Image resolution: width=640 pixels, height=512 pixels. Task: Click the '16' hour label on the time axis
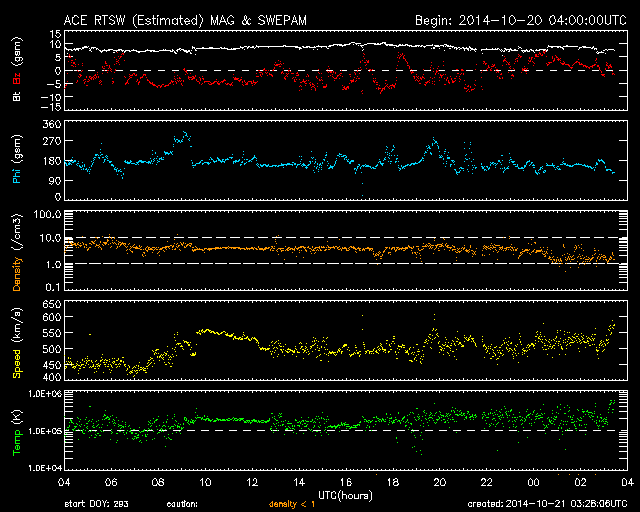346,482
